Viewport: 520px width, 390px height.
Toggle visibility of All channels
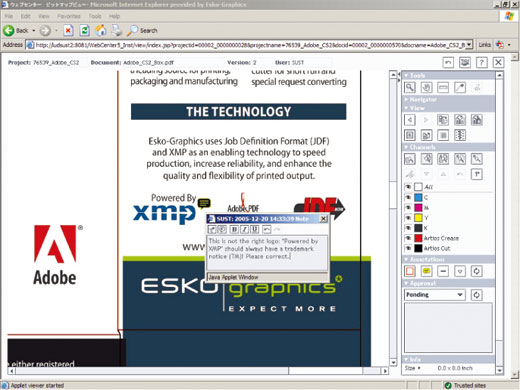click(x=407, y=187)
